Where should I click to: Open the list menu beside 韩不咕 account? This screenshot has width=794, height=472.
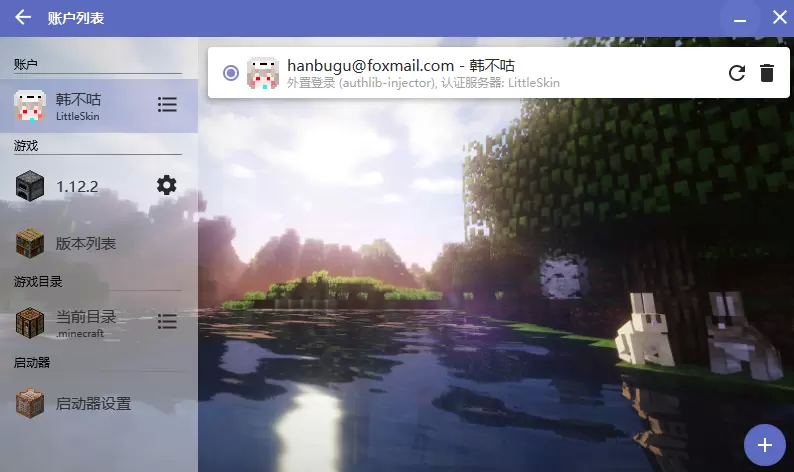tap(167, 105)
